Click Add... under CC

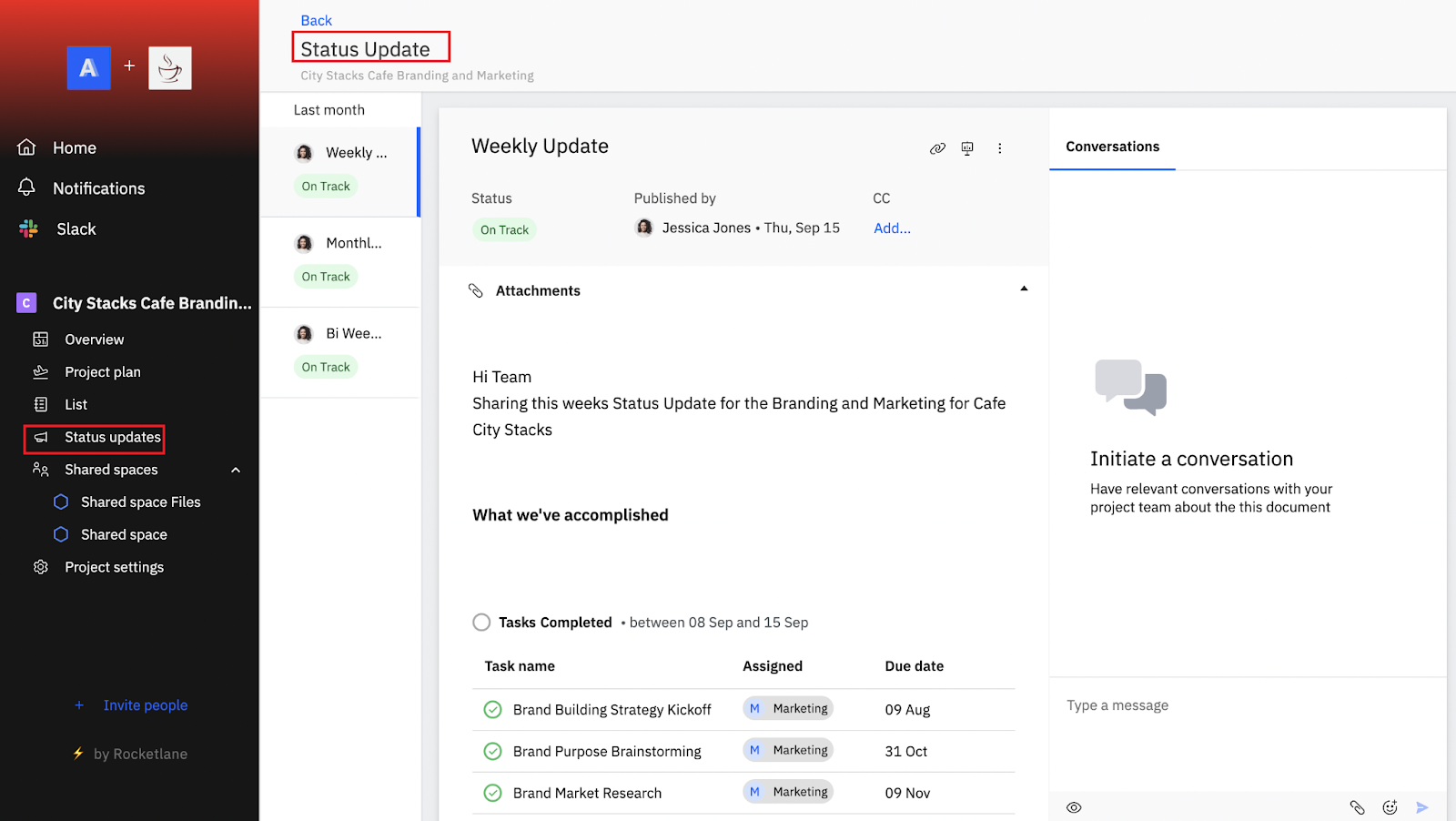point(892,228)
